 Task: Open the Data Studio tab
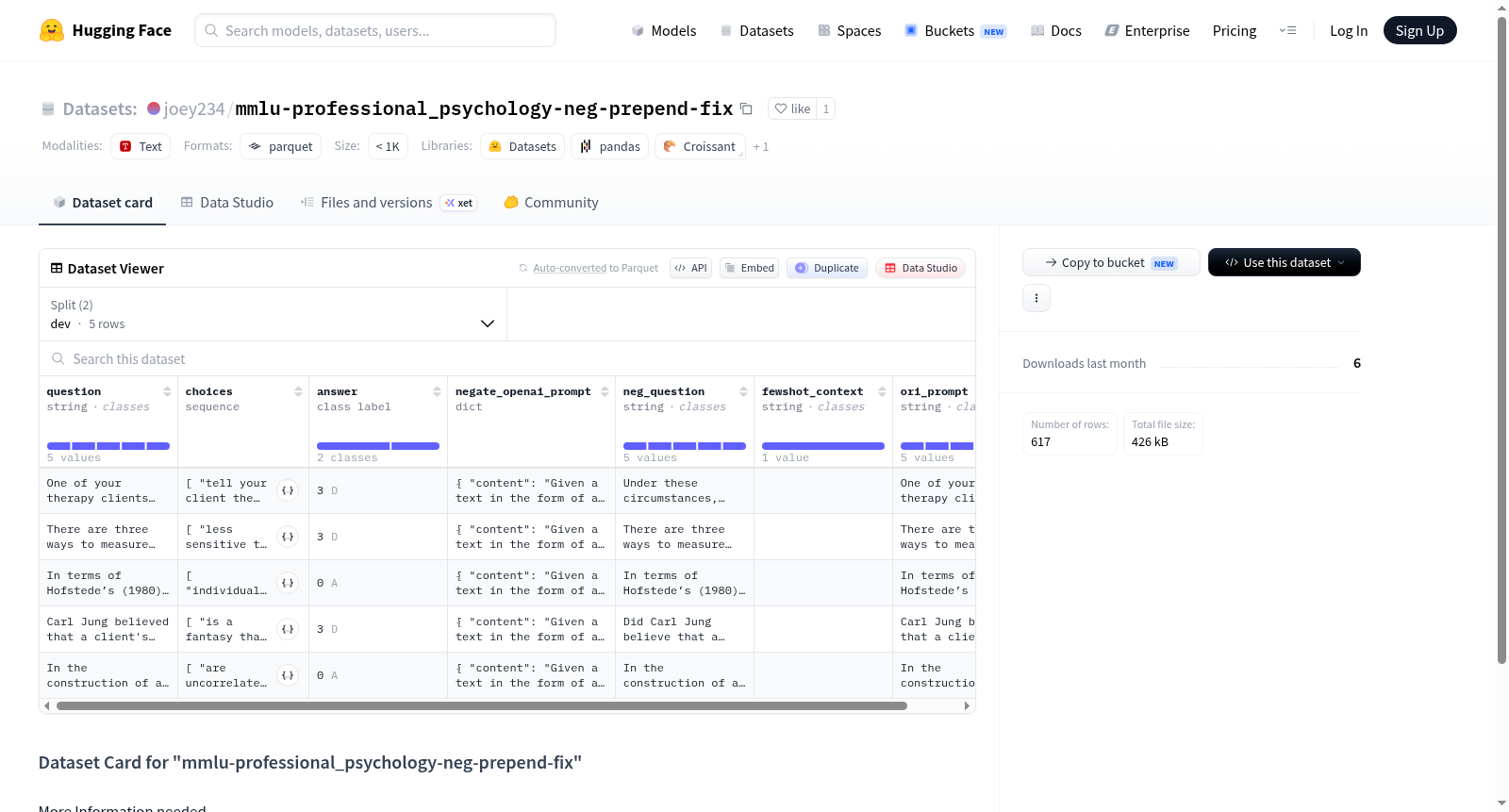(x=227, y=203)
